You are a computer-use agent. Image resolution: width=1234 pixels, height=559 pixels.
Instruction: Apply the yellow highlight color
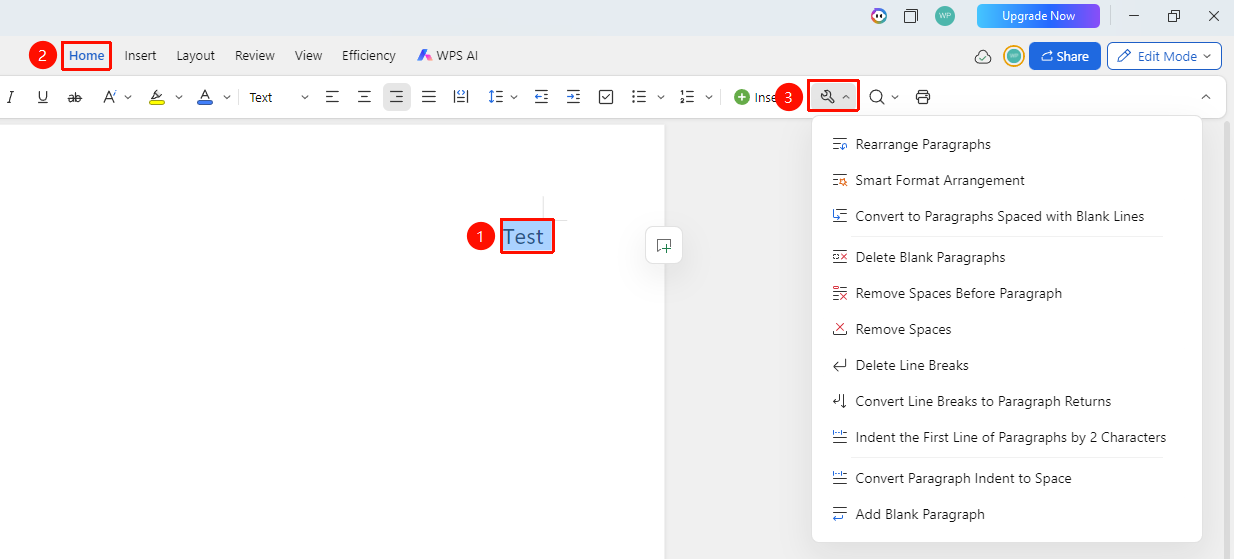(157, 97)
